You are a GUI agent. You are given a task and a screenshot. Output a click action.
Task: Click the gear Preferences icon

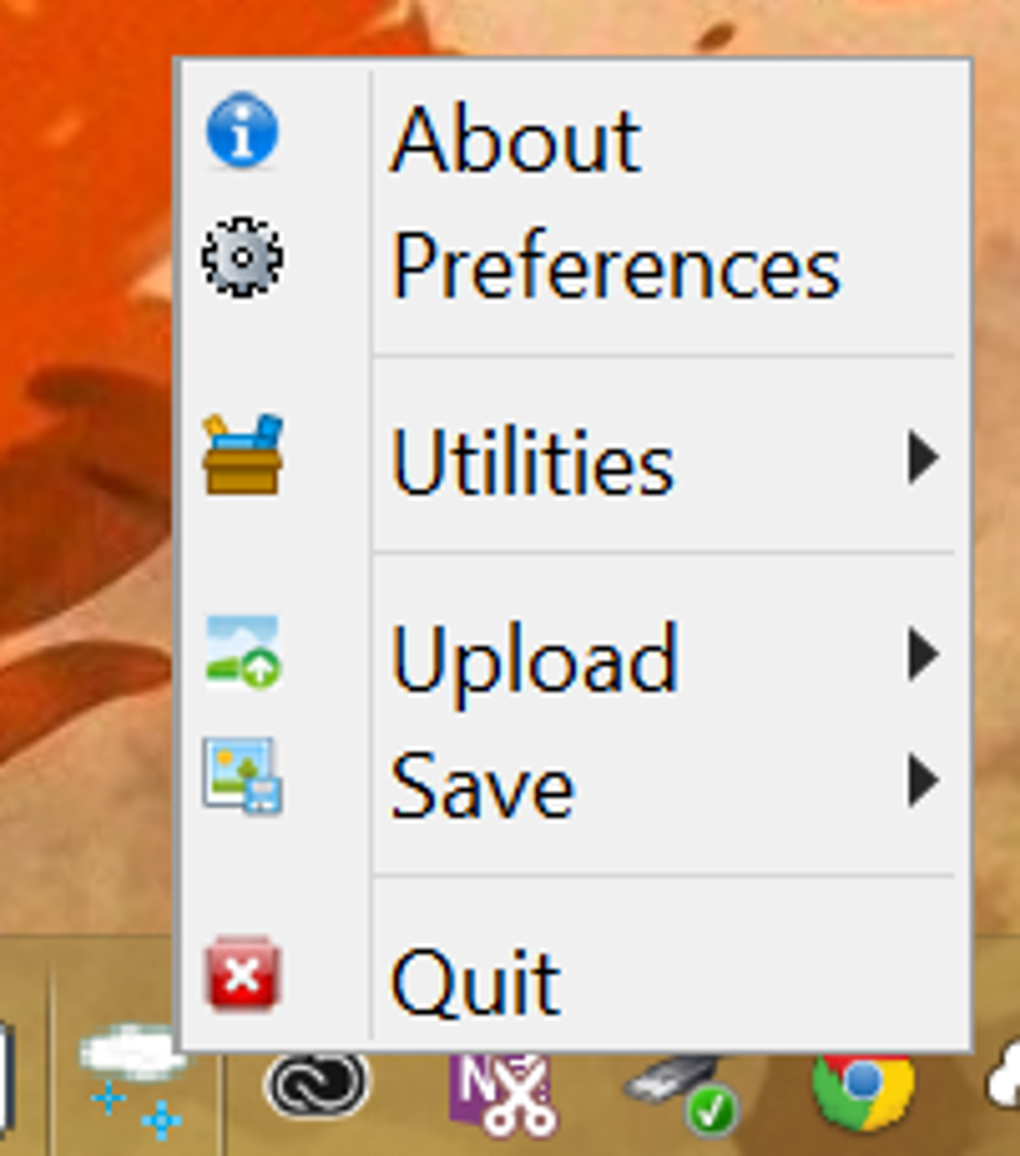click(x=242, y=257)
